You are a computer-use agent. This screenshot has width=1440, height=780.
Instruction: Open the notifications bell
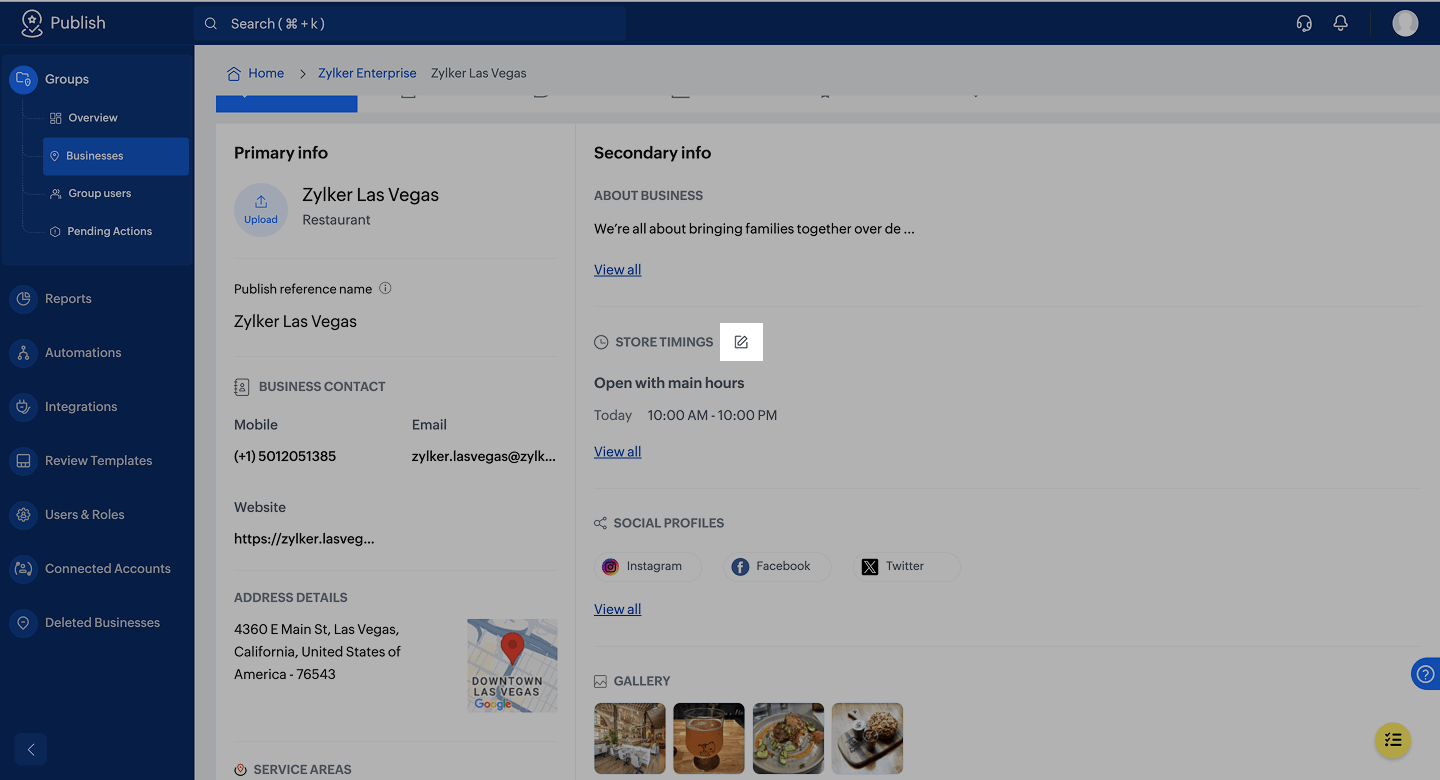1341,23
